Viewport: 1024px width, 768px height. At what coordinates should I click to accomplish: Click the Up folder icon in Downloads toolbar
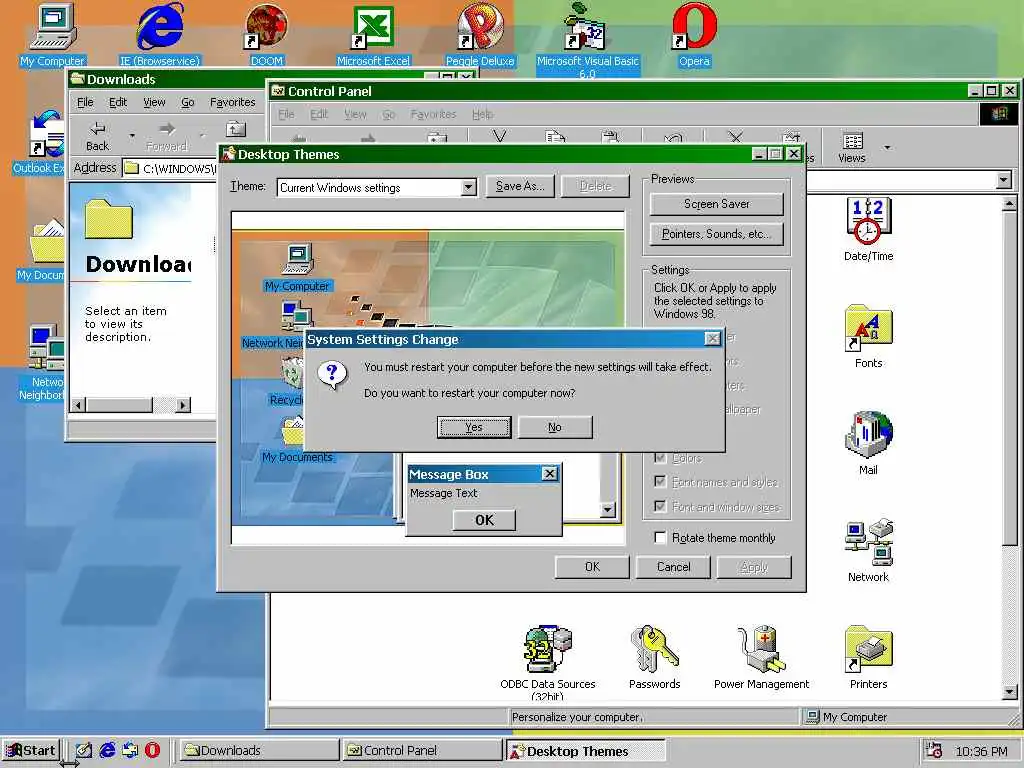tap(236, 129)
